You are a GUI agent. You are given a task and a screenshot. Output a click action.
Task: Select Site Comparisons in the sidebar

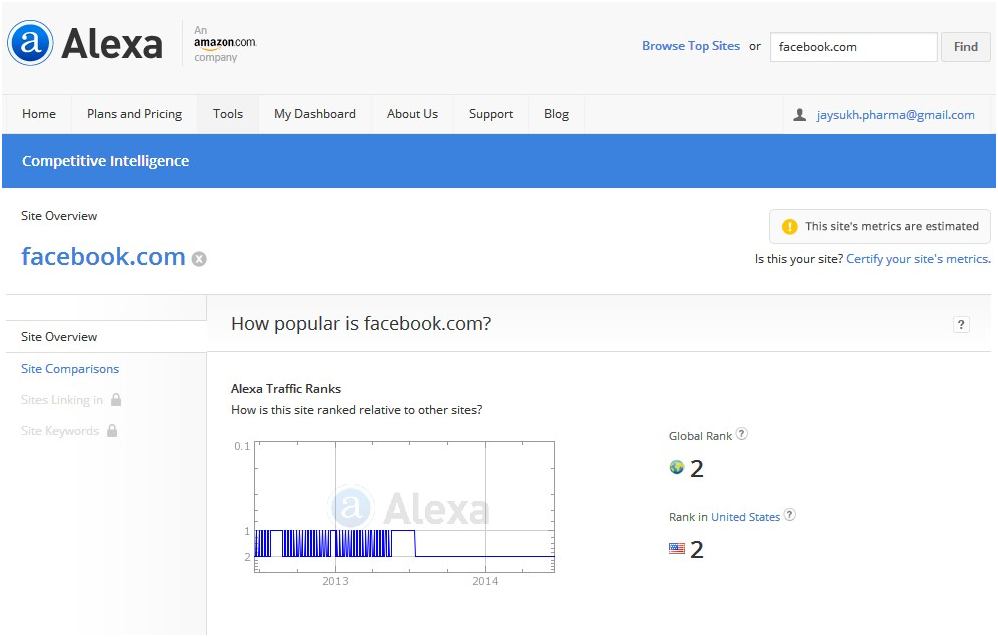tap(70, 369)
